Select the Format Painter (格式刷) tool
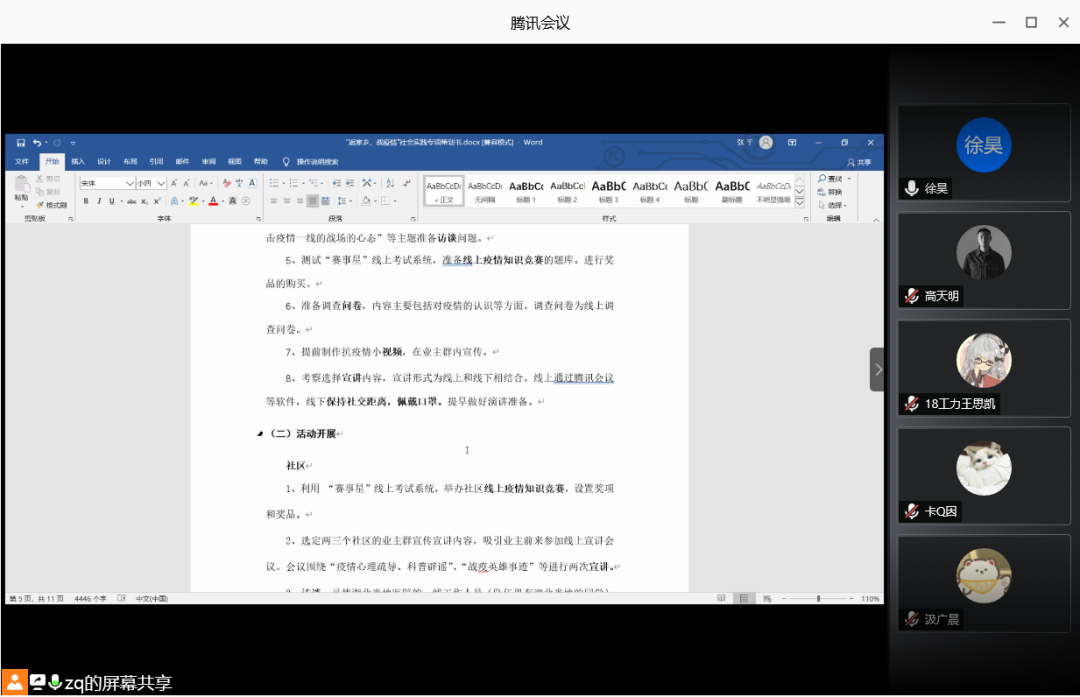Screen dimensions: 1080x697 click(50, 205)
